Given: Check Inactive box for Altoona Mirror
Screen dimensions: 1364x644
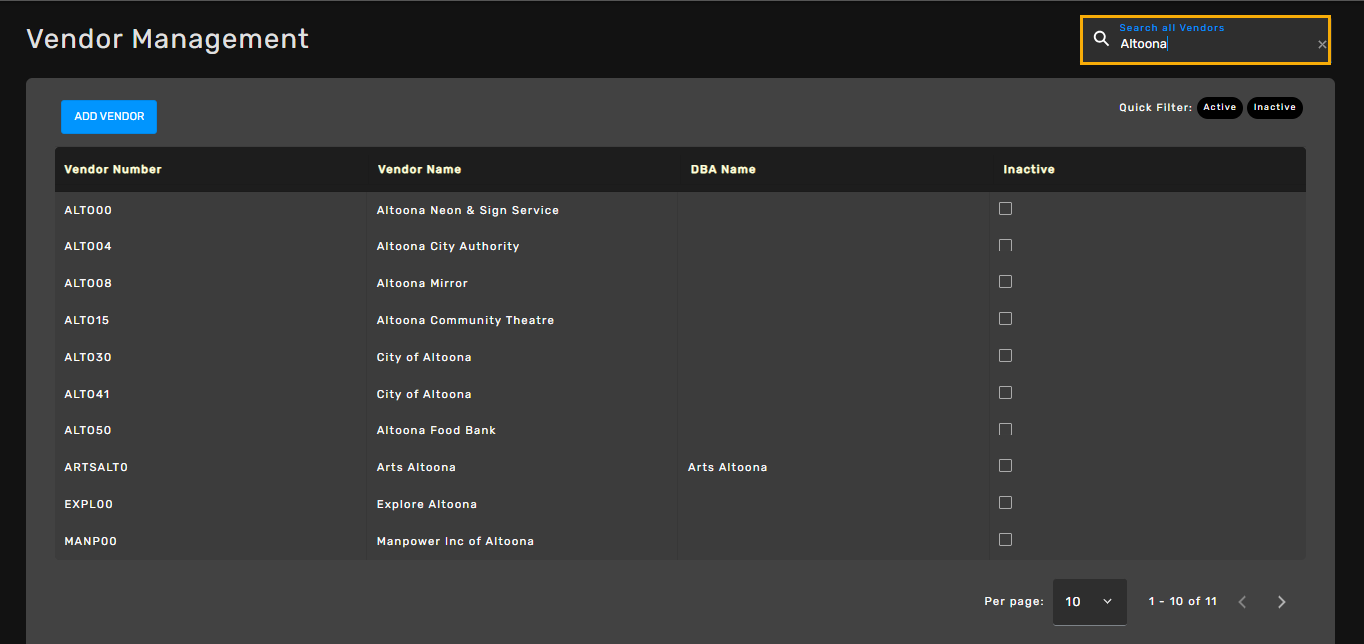Looking at the screenshot, I should tap(1005, 282).
